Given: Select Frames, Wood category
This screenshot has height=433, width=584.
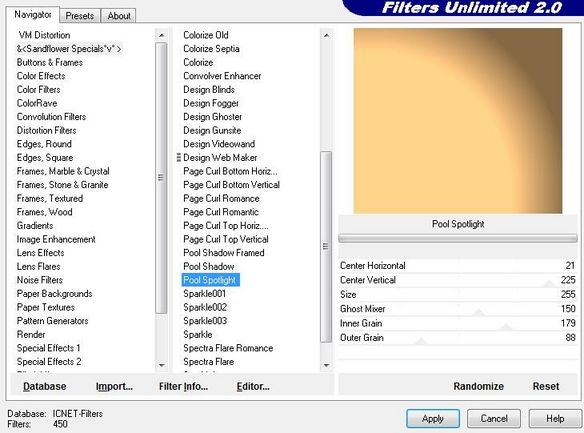Looking at the screenshot, I should pyautogui.click(x=44, y=212).
